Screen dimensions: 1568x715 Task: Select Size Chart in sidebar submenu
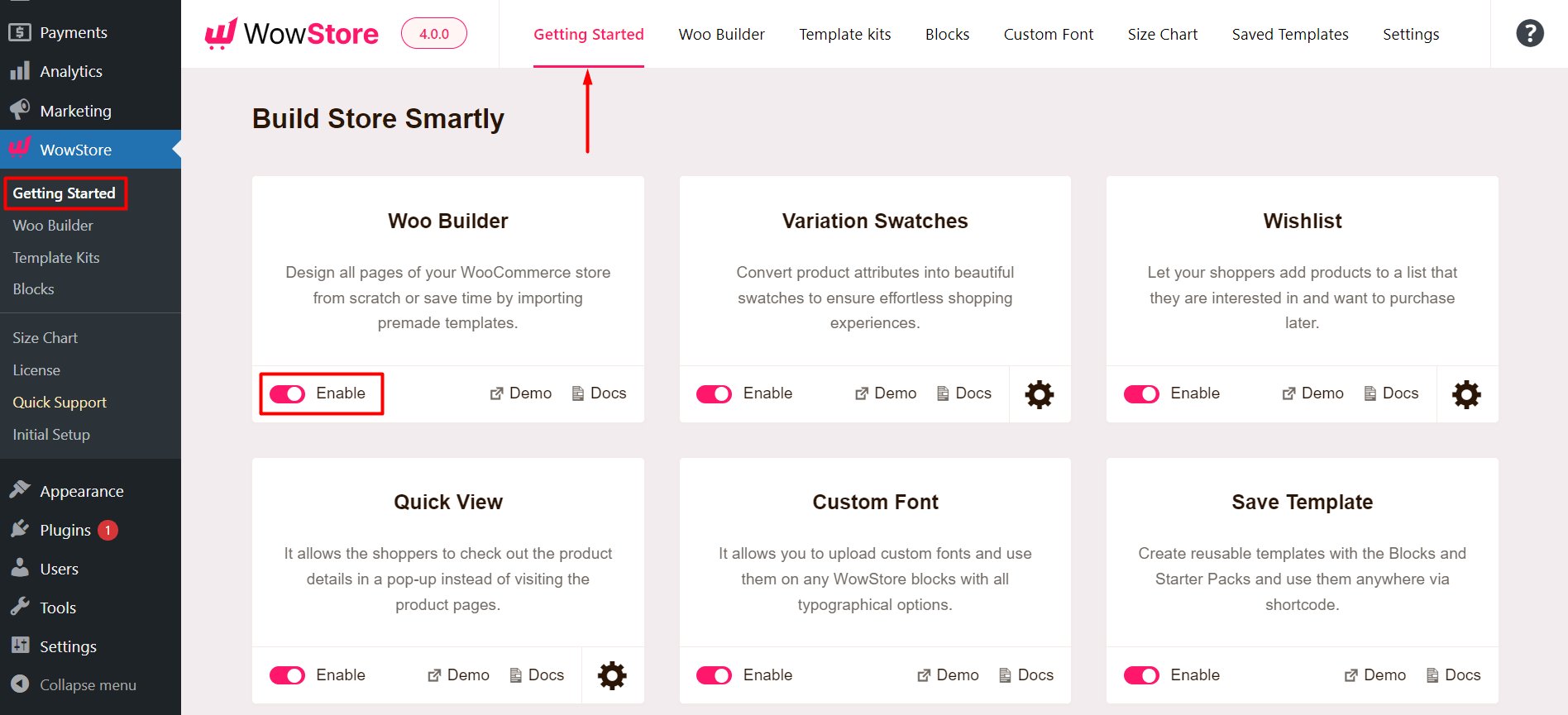(45, 338)
